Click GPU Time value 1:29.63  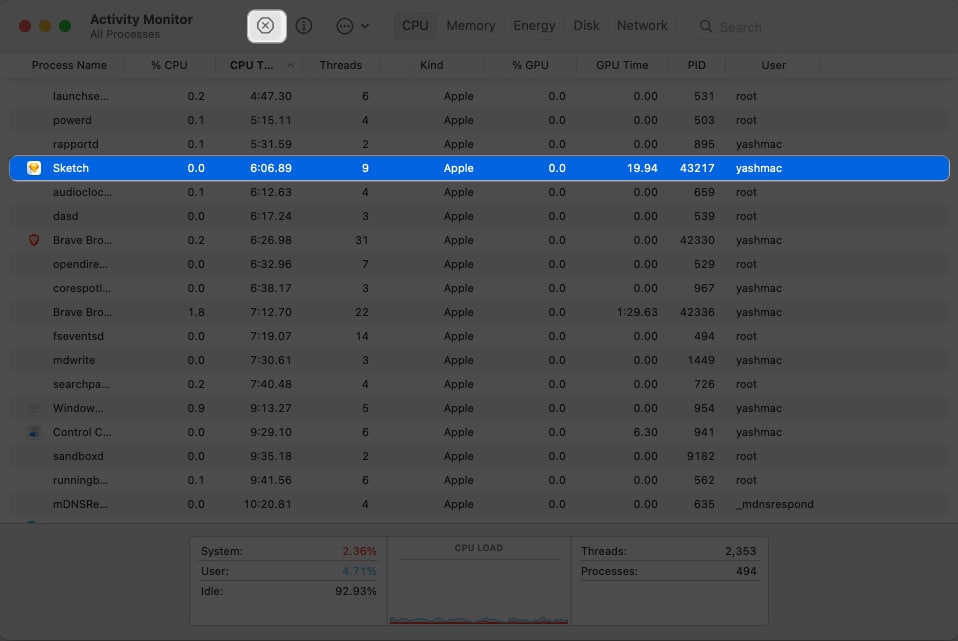click(637, 312)
